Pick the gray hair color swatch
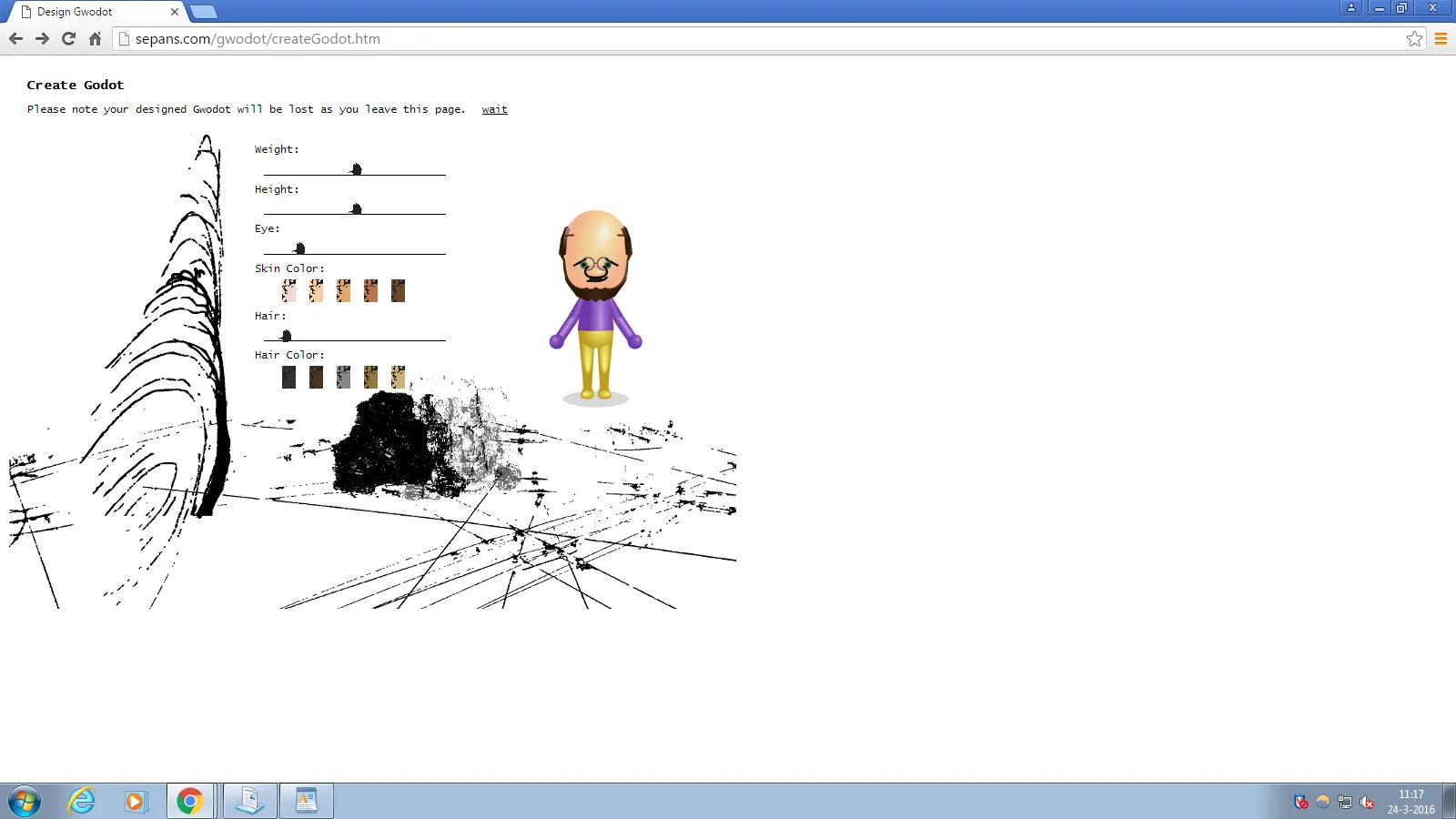This screenshot has width=1456, height=819. click(343, 377)
